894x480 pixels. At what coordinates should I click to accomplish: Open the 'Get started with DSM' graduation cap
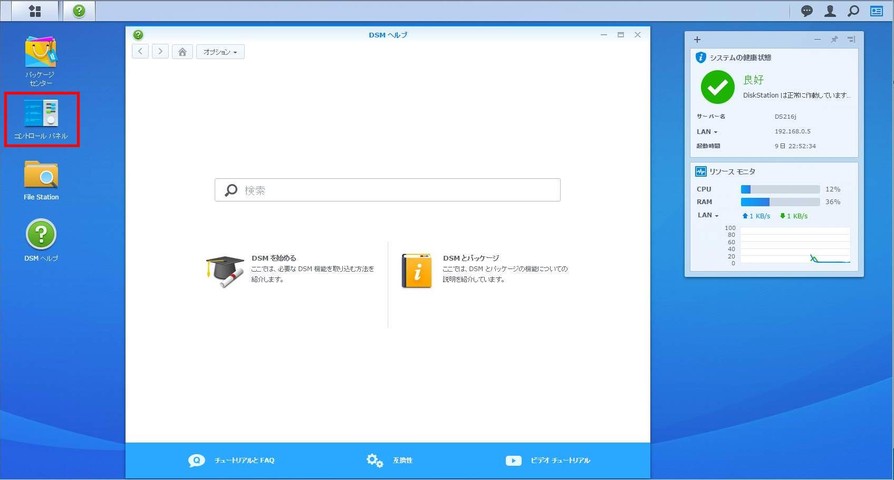[x=225, y=271]
